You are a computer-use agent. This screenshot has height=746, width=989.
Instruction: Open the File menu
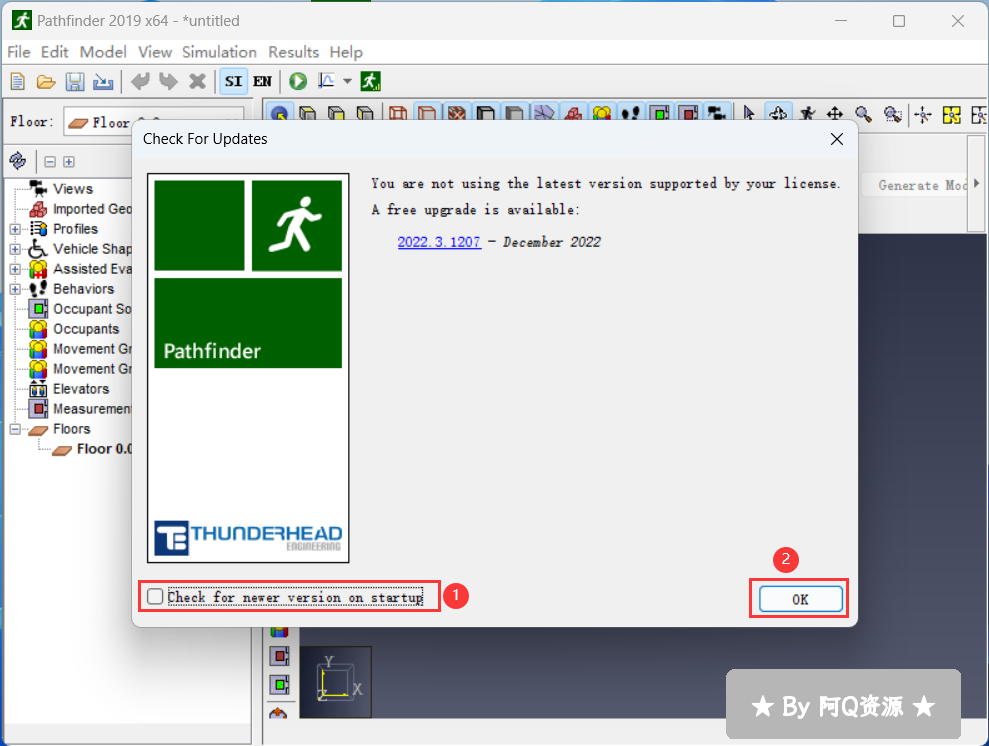(x=18, y=52)
